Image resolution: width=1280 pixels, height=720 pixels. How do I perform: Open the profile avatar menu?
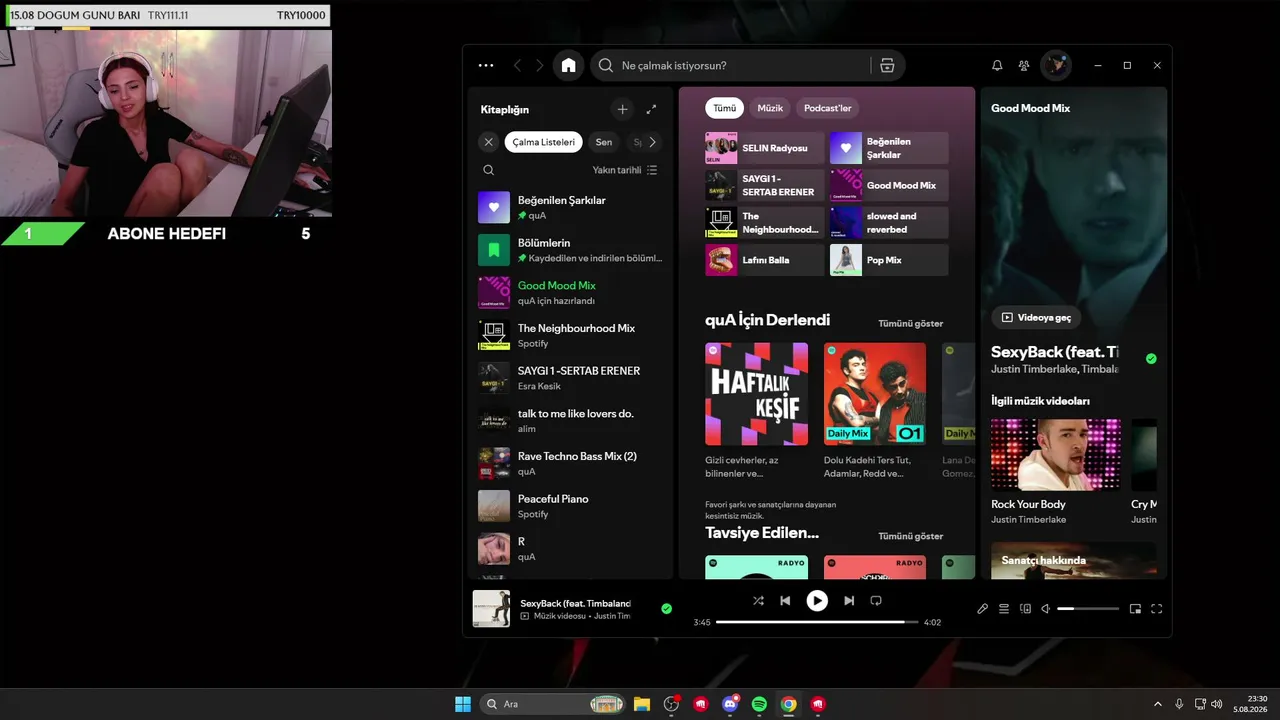pos(1056,66)
